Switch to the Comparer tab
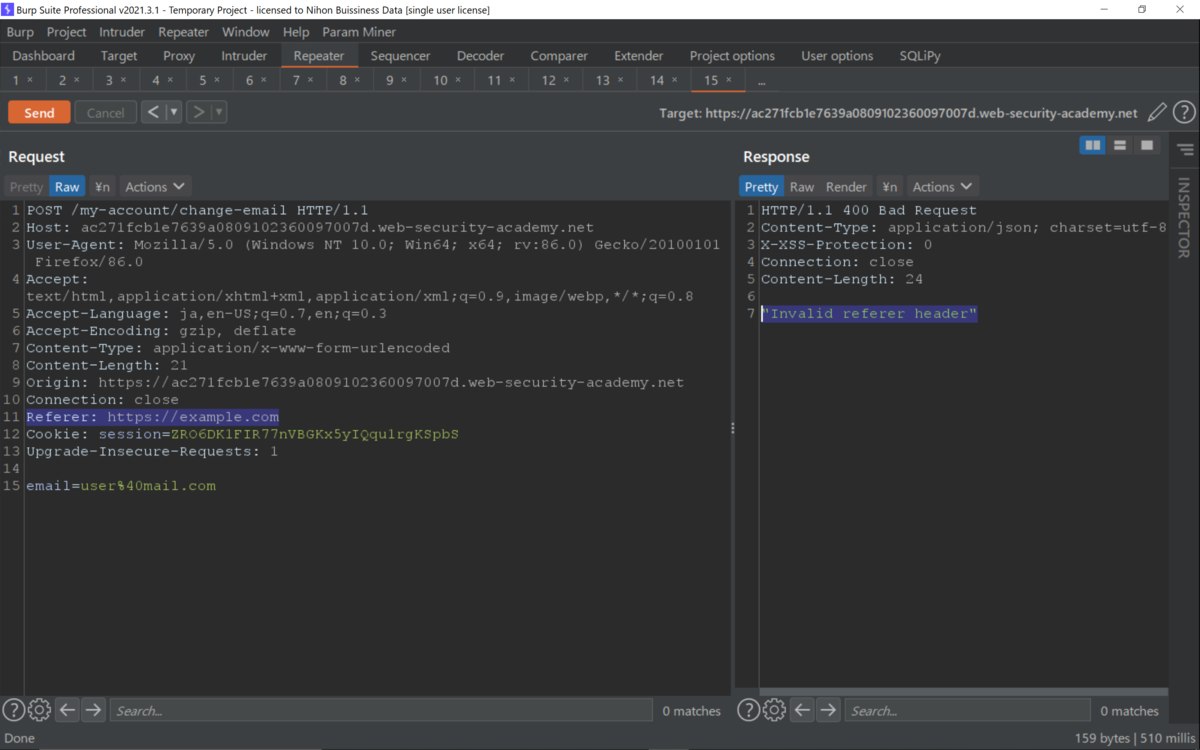 559,56
